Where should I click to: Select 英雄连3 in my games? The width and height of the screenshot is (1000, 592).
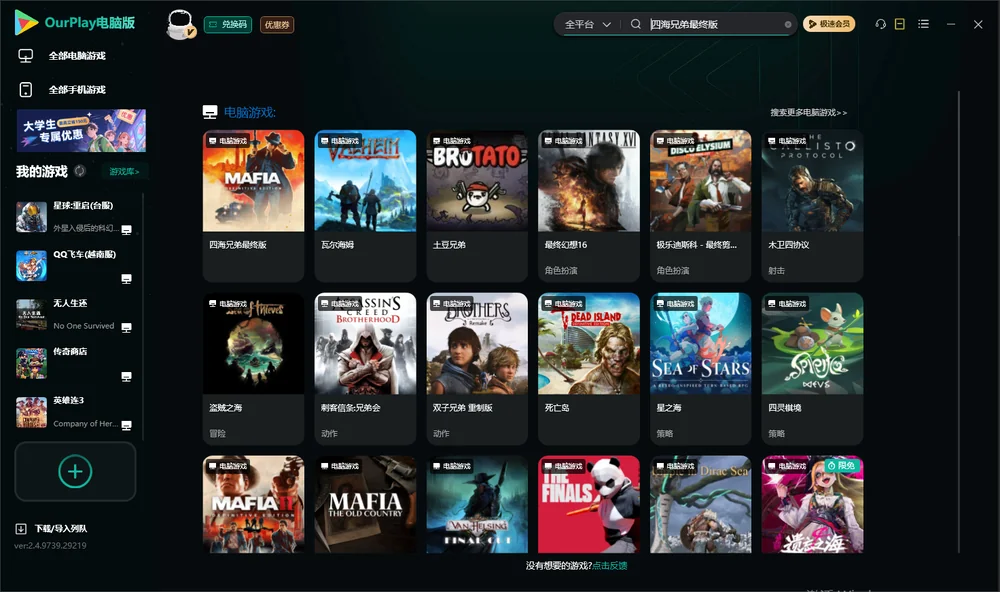click(75, 412)
